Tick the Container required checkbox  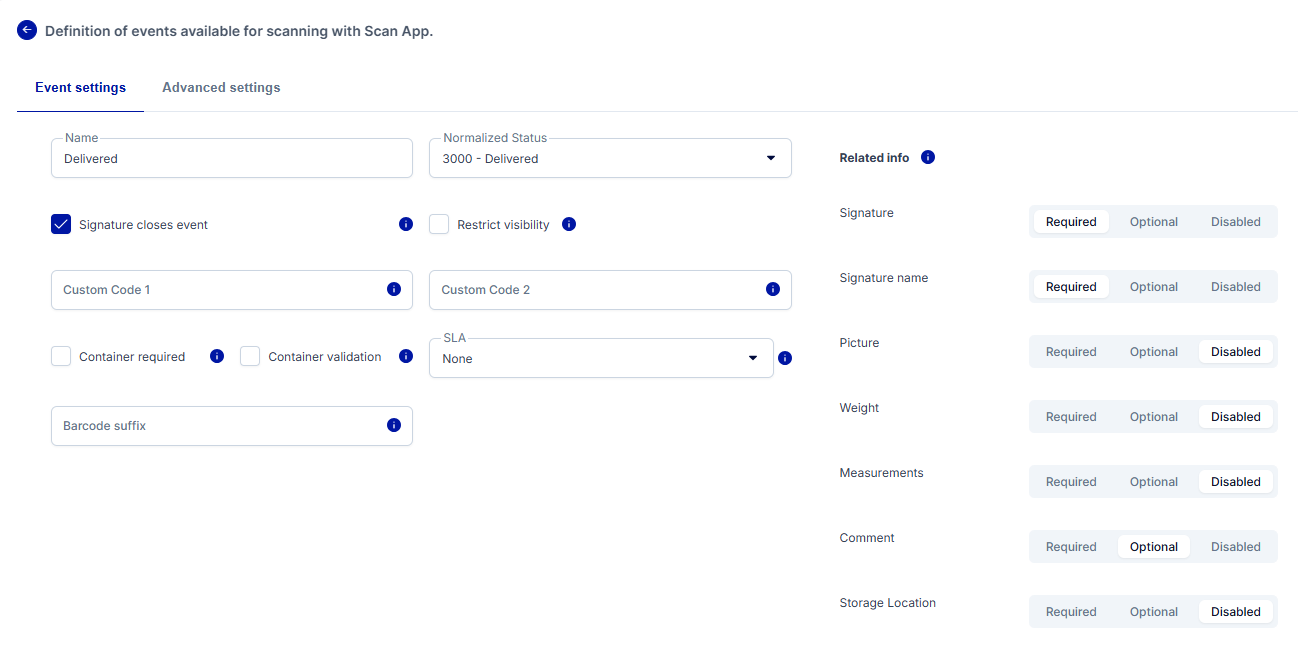coord(61,356)
